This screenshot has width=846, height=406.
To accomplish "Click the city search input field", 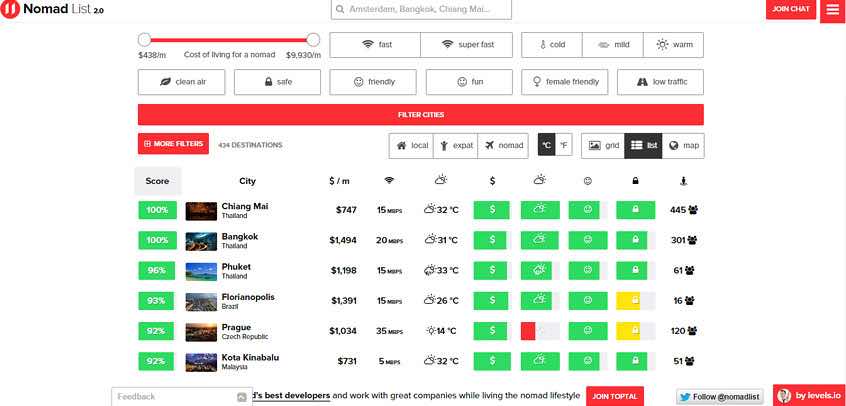I will (x=421, y=10).
